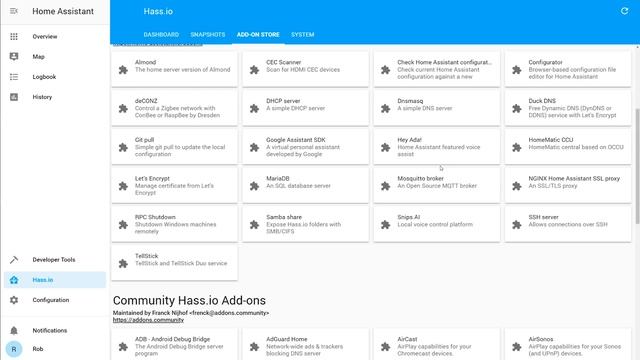Click the Duck DNS puzzle icon
The width and height of the screenshot is (640, 360).
point(516,109)
